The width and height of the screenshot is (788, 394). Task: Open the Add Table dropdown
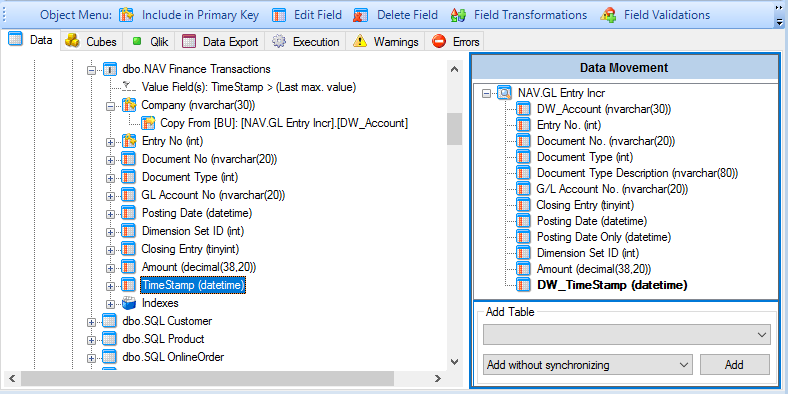point(627,334)
